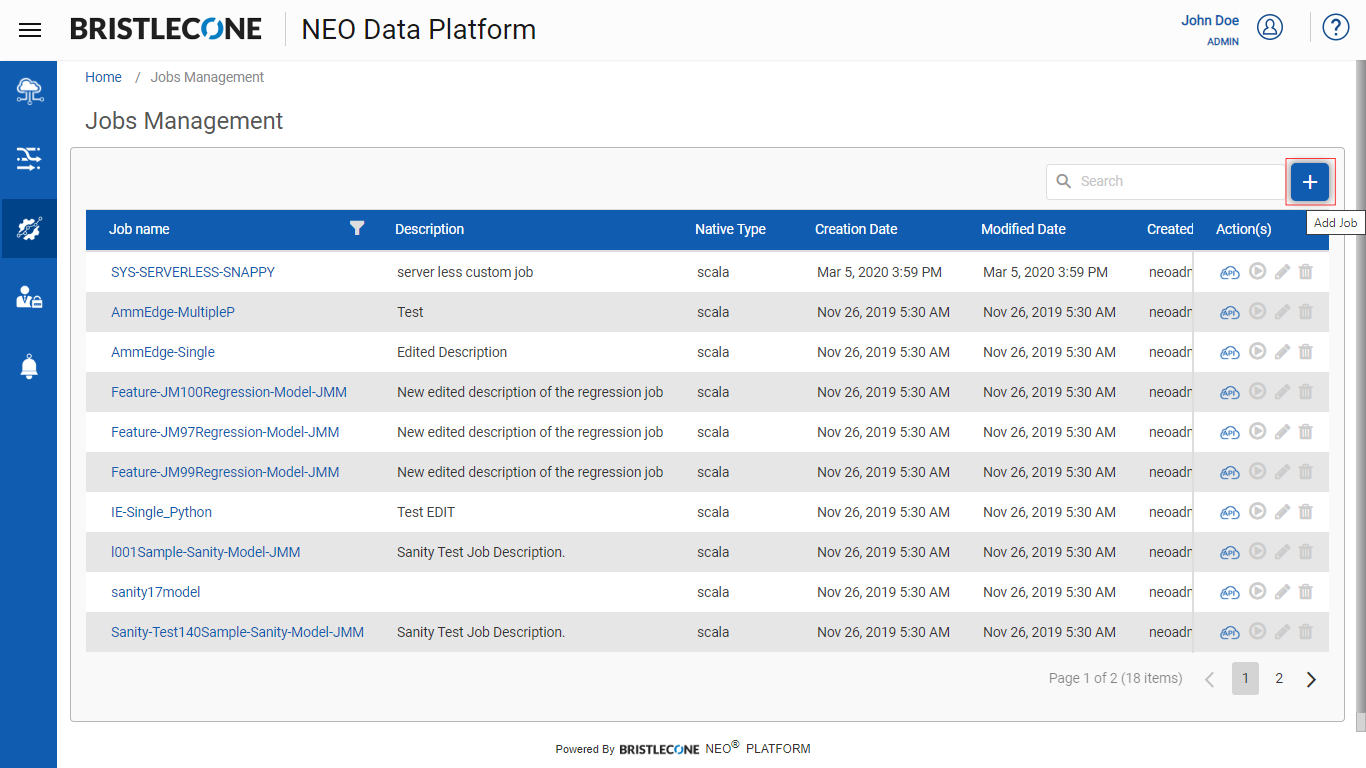Open Feature-JM97Regression-Model-JMM job link

225,432
